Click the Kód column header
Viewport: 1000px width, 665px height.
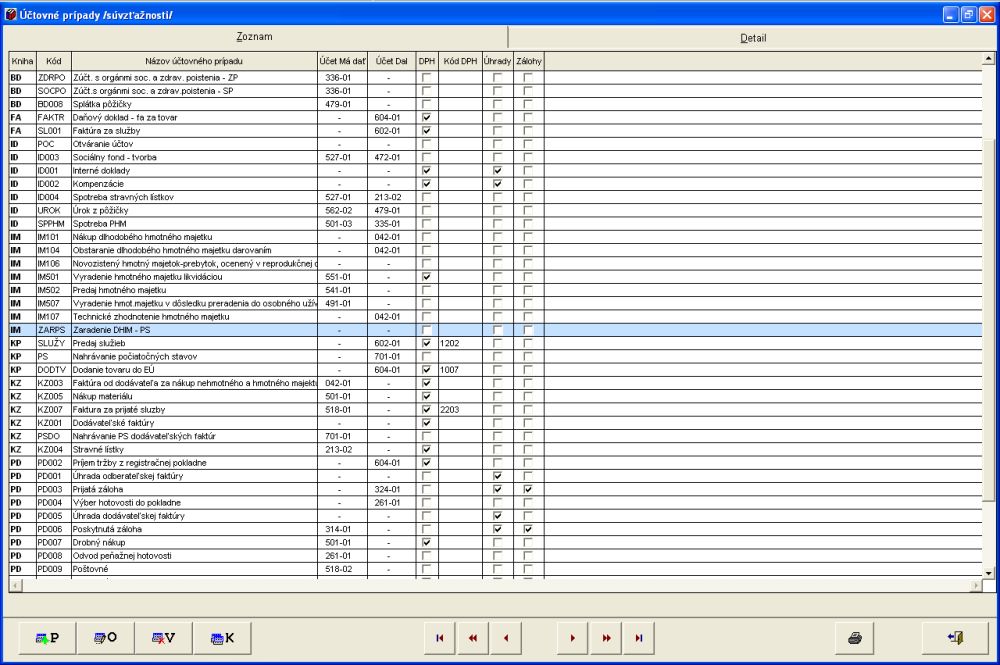coord(54,61)
